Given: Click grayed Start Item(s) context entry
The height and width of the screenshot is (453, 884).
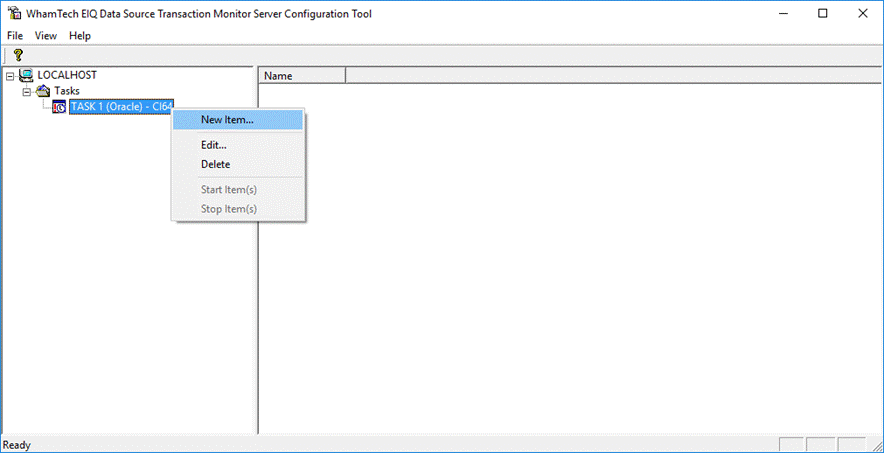Looking at the screenshot, I should (x=238, y=190).
